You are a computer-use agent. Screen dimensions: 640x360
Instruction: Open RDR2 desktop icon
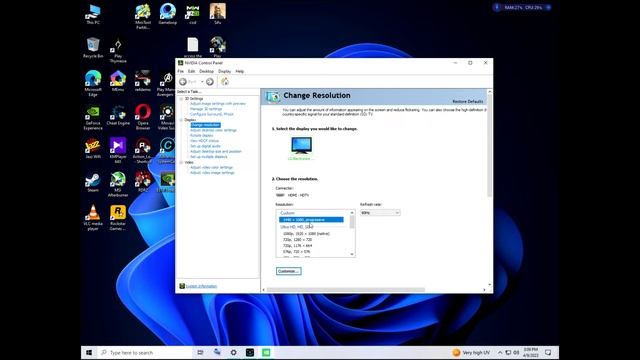[x=143, y=182]
